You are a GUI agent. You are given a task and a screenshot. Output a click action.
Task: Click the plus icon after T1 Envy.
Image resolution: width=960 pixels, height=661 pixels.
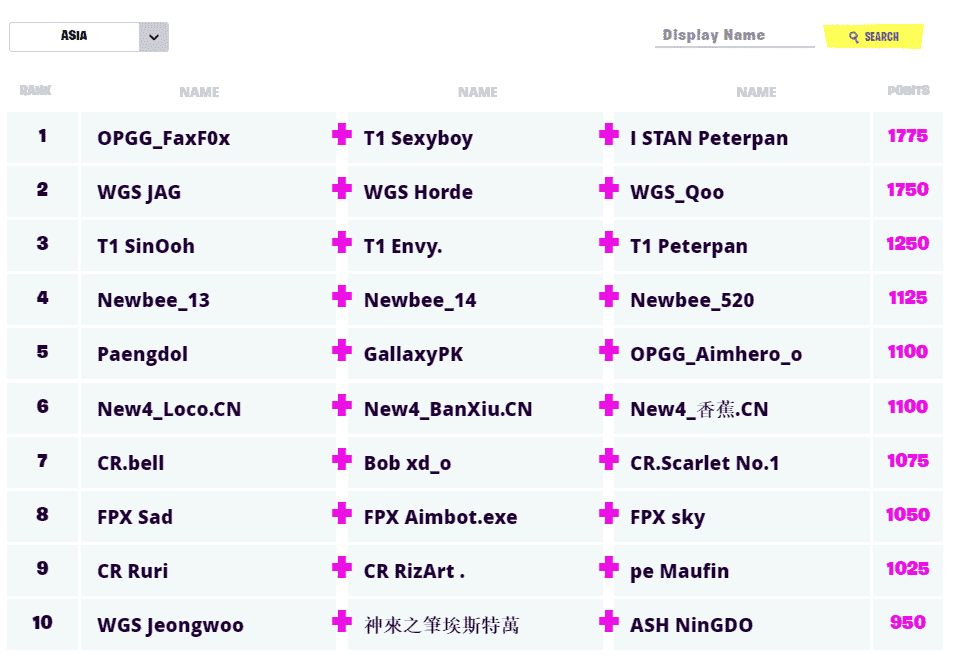(609, 243)
